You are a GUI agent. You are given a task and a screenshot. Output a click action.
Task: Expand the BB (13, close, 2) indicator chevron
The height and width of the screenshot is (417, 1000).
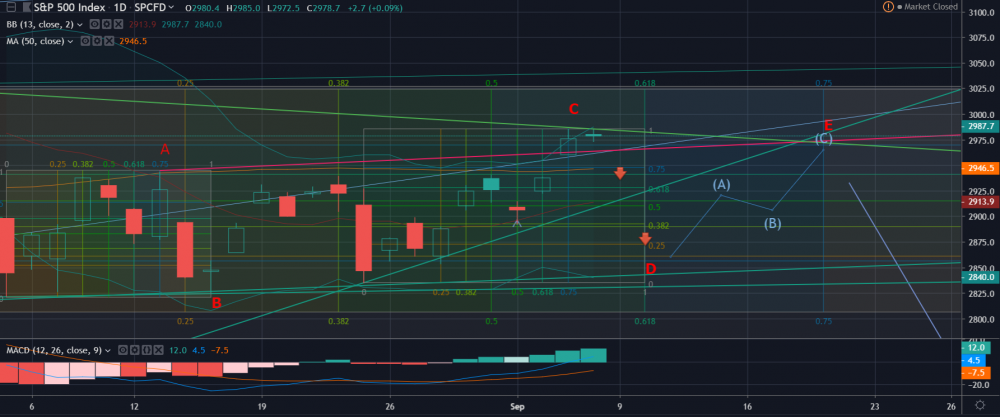click(x=80, y=24)
